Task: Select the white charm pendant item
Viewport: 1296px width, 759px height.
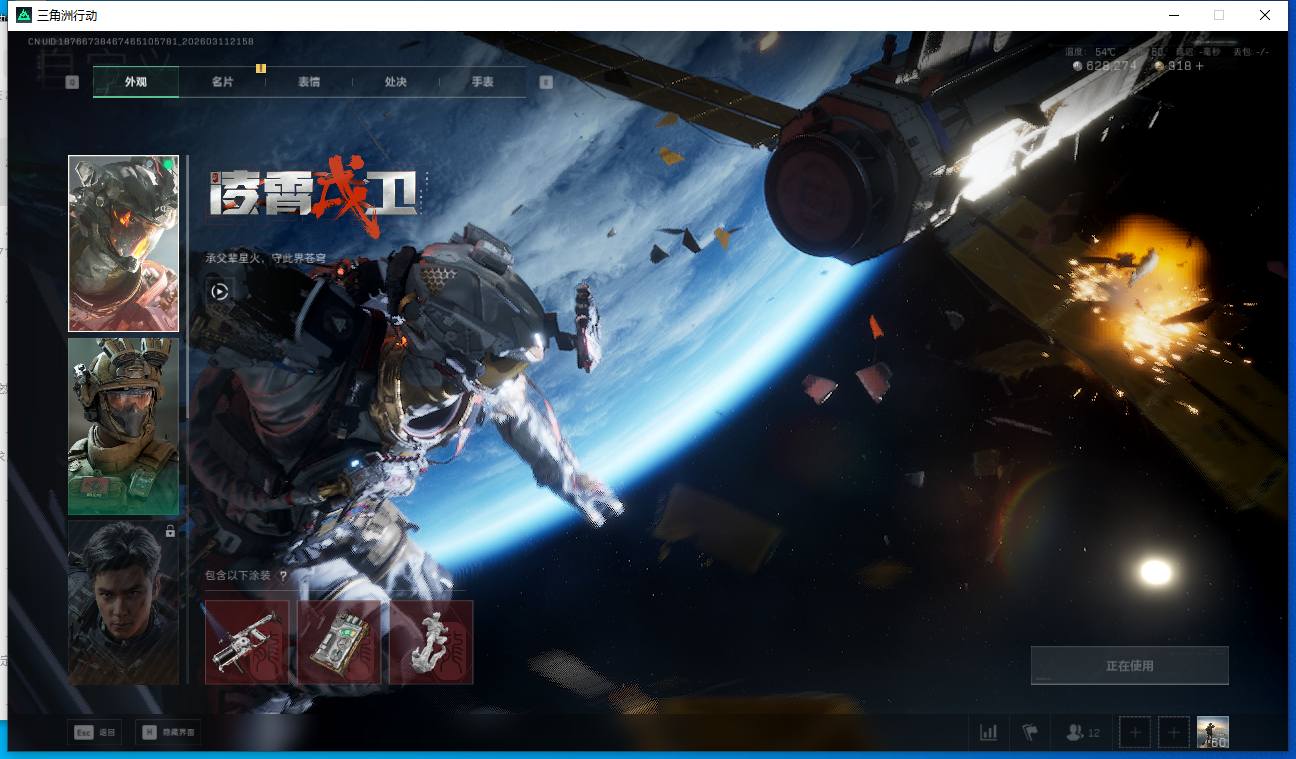Action: (431, 642)
